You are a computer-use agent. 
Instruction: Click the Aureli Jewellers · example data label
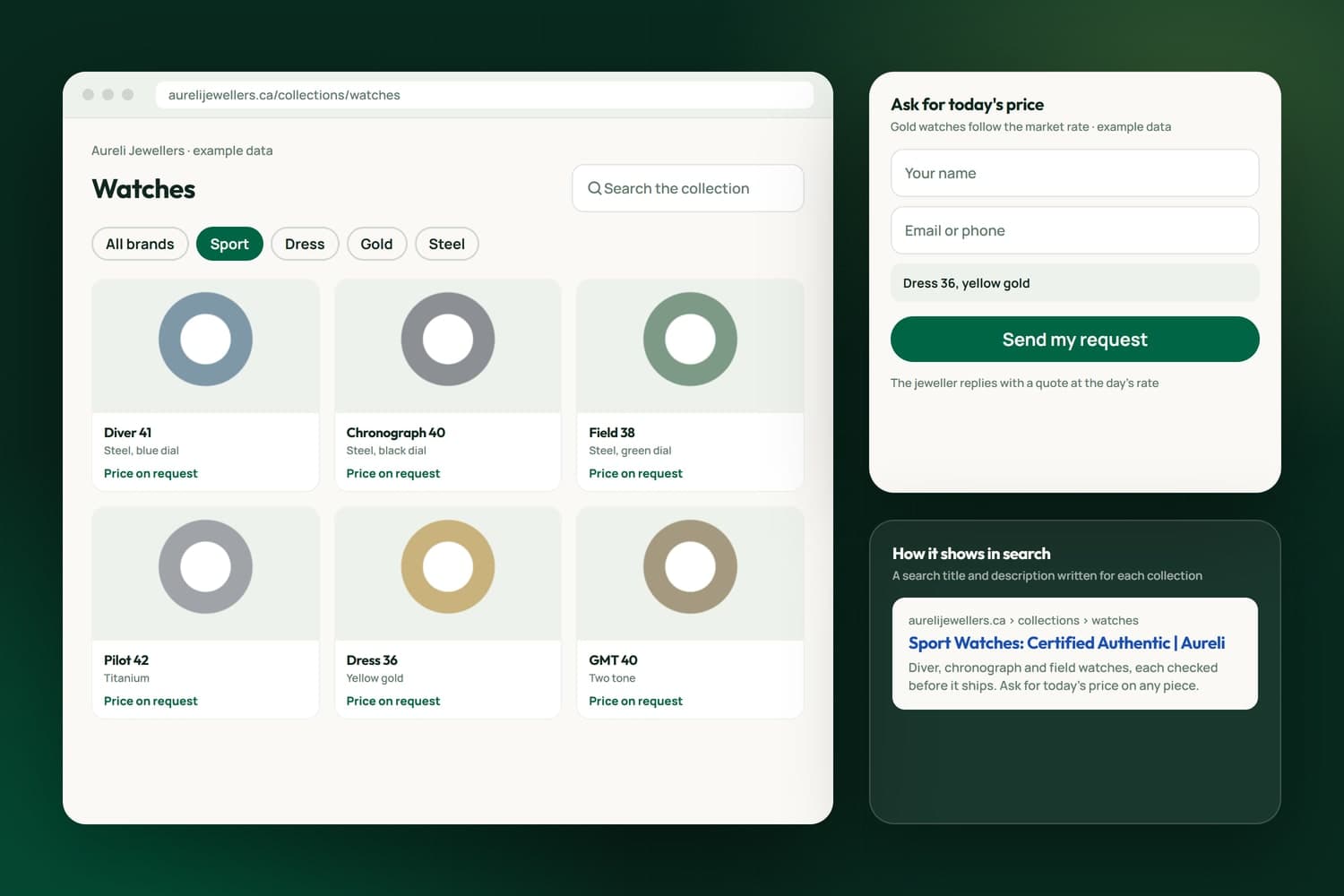182,151
